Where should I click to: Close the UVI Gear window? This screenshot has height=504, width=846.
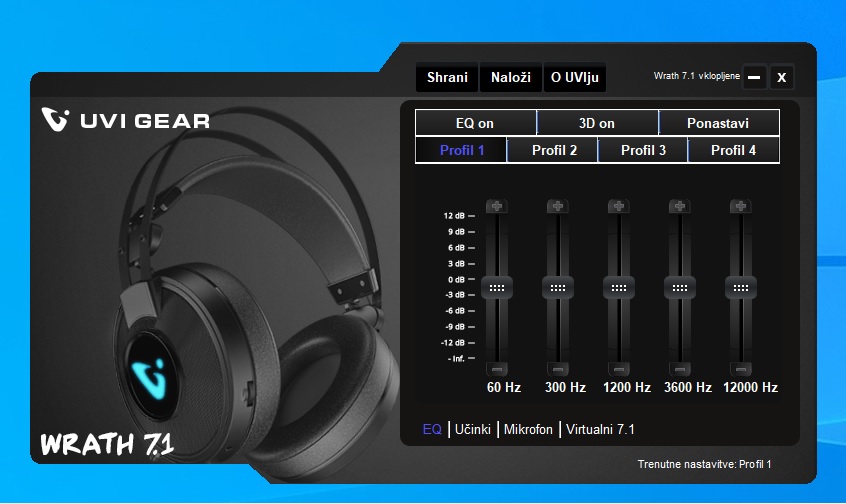[x=781, y=77]
